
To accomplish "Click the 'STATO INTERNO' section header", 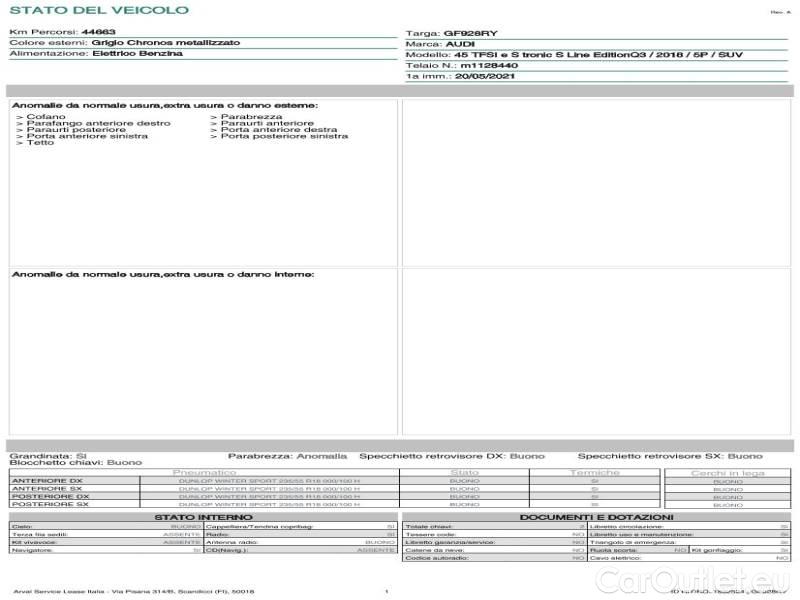I will 203,517.
